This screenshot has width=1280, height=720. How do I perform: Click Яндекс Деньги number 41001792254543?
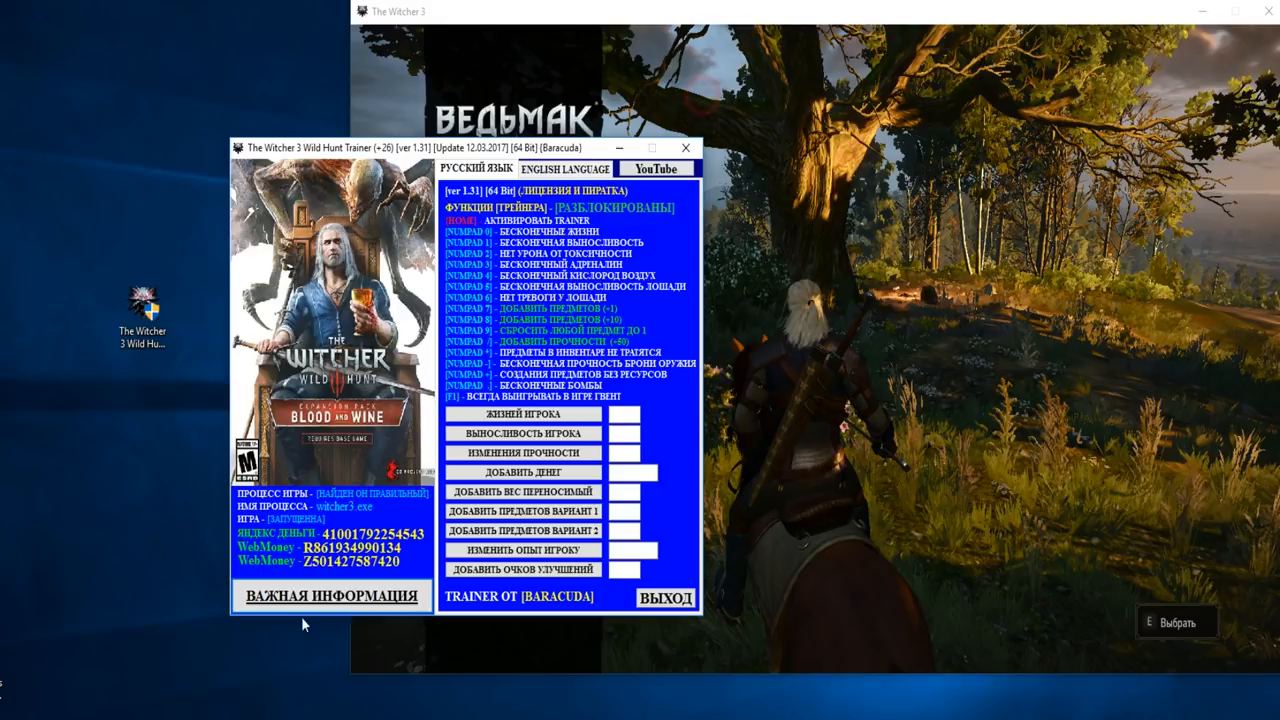373,534
